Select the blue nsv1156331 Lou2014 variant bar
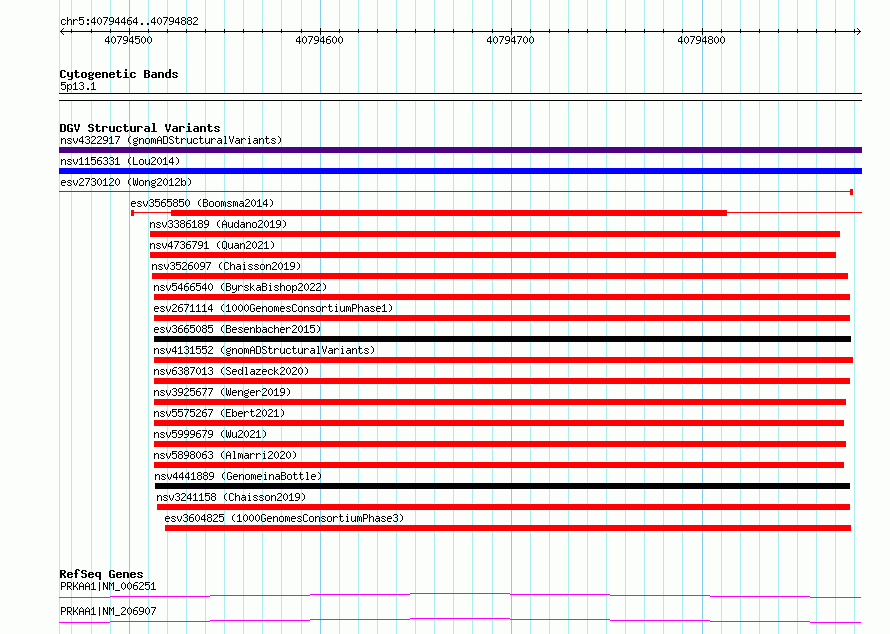This screenshot has width=890, height=634. pos(460,171)
